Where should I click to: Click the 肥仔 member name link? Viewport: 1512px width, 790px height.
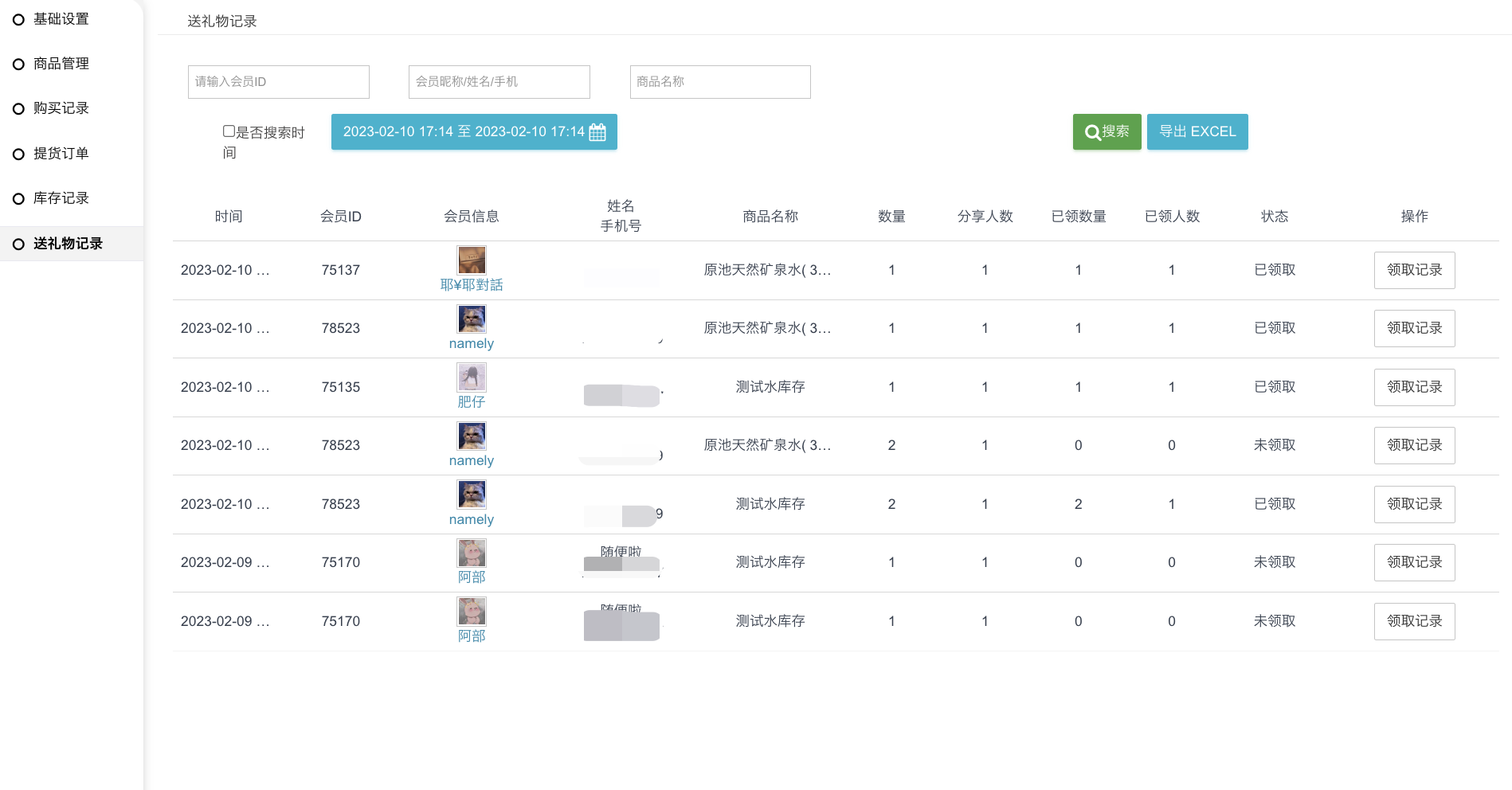(x=471, y=402)
